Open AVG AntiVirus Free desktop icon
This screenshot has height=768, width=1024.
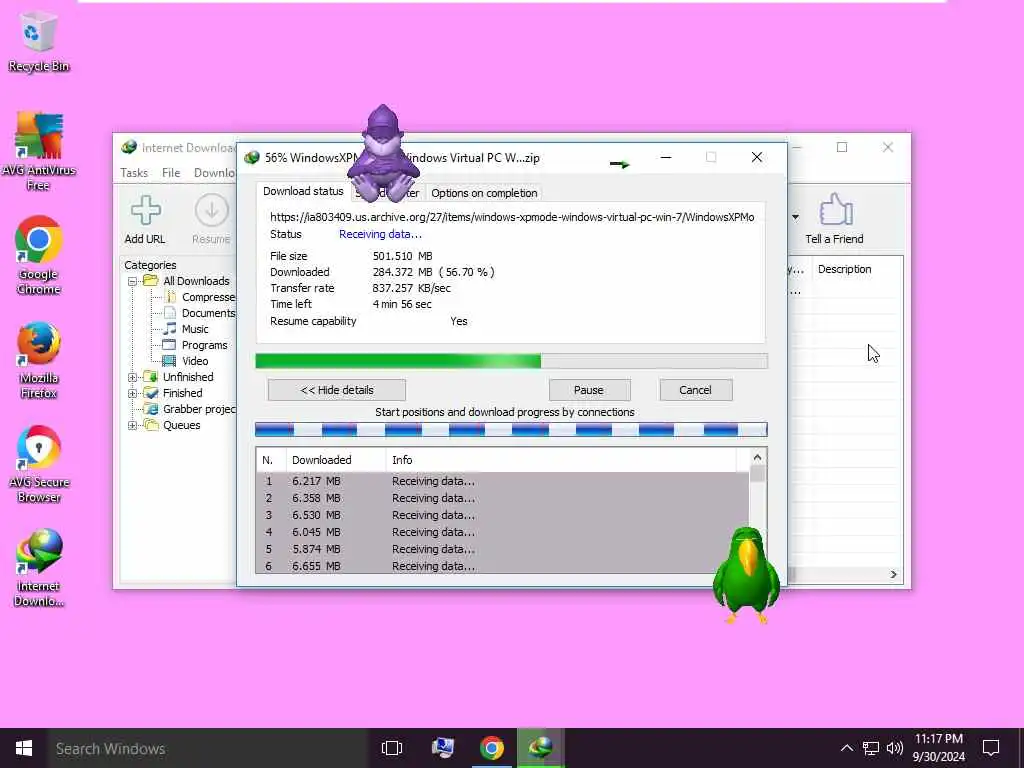click(38, 151)
